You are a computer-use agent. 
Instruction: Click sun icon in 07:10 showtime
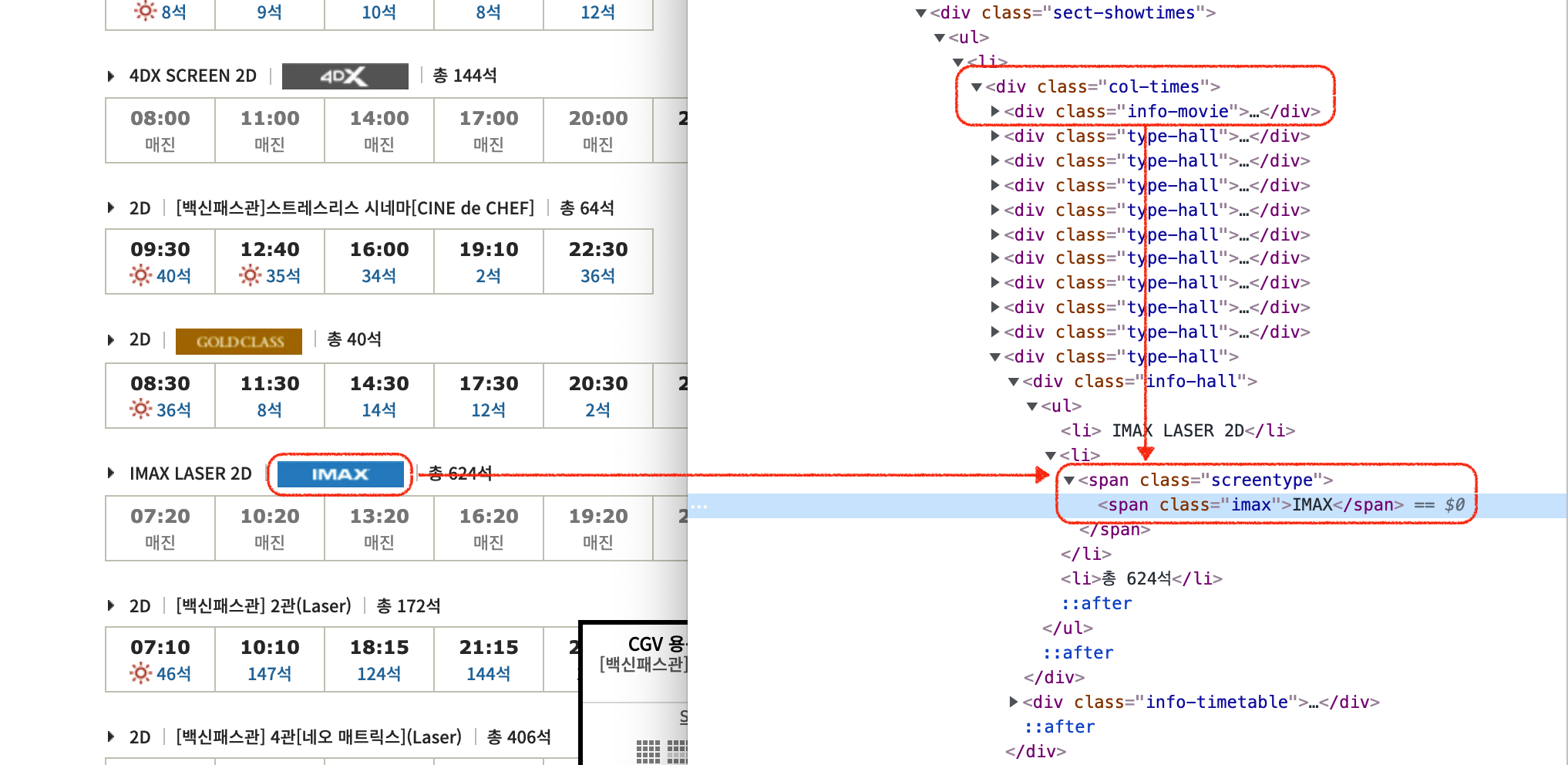[x=141, y=673]
